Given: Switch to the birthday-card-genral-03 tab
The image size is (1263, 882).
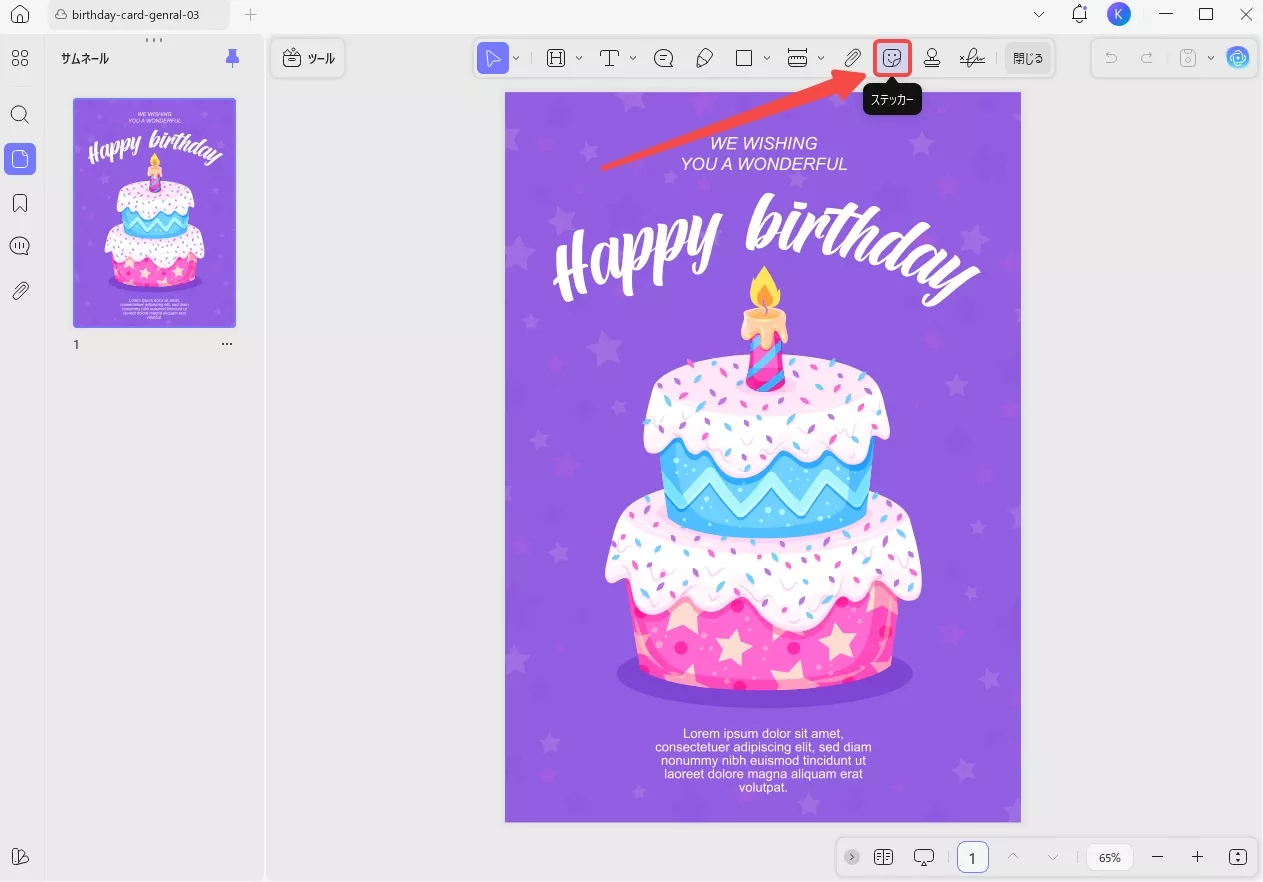Looking at the screenshot, I should pyautogui.click(x=135, y=15).
